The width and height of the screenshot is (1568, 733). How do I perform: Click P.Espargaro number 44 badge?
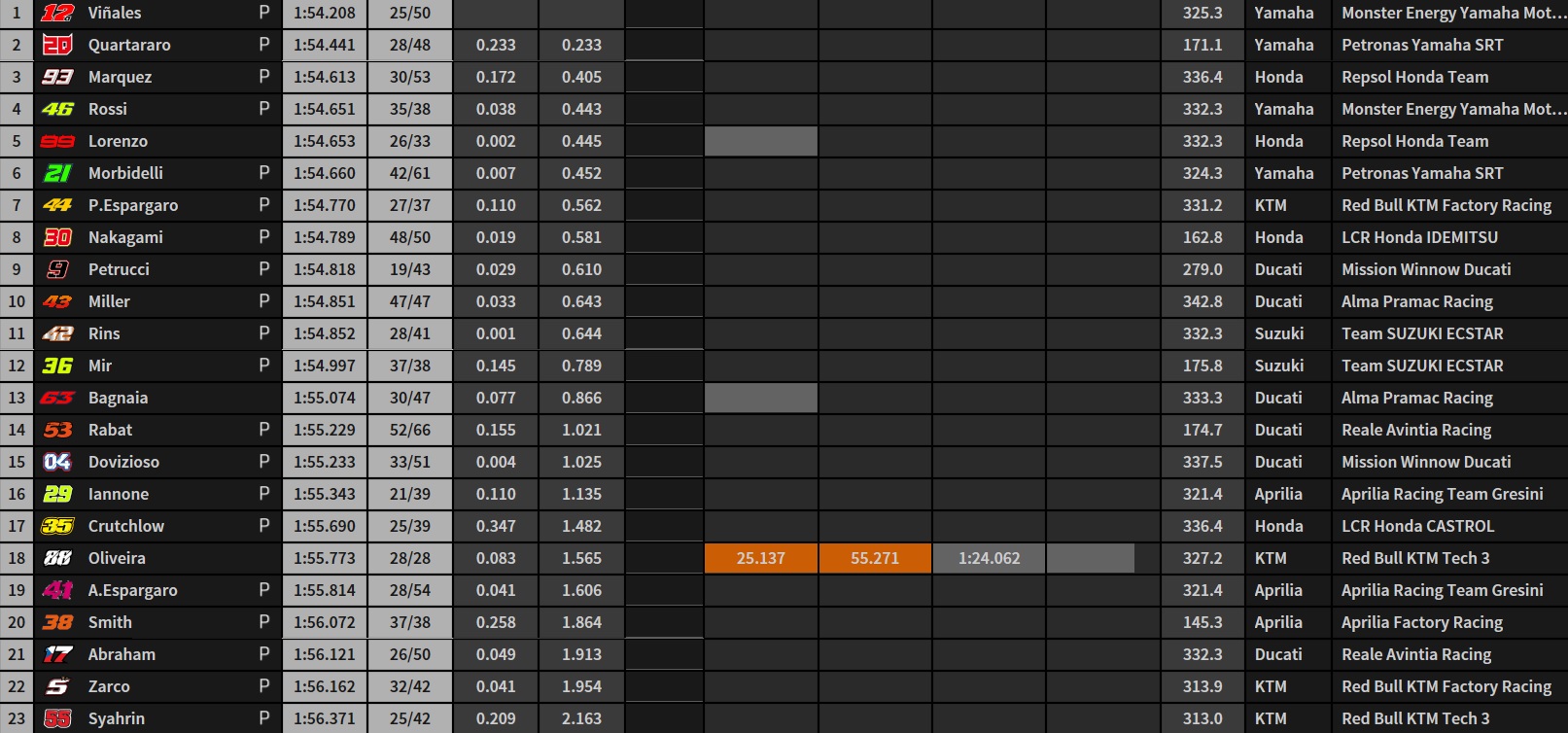tap(57, 205)
